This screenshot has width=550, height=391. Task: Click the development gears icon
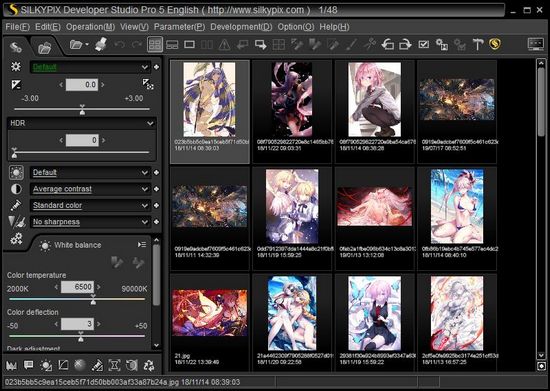pyautogui.click(x=16, y=239)
